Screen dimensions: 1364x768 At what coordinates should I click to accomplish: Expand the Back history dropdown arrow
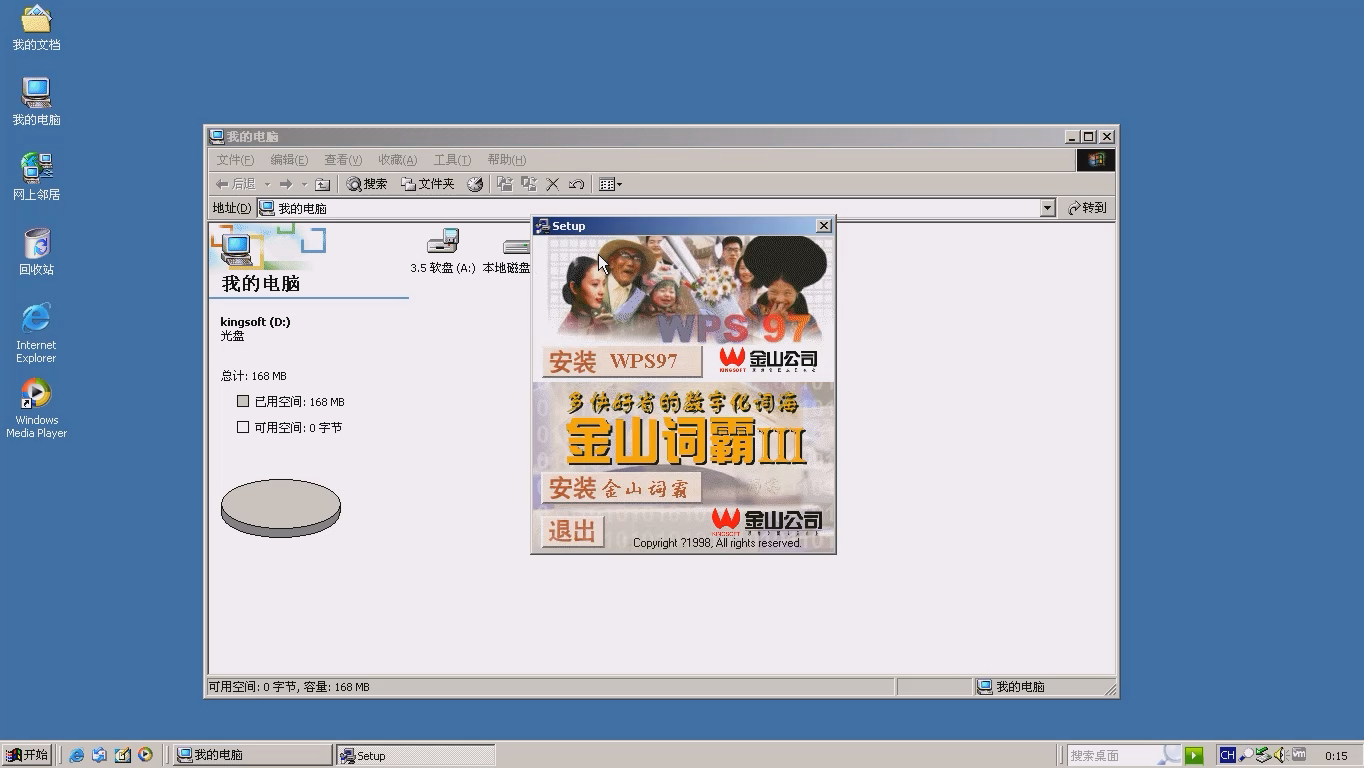coord(267,184)
